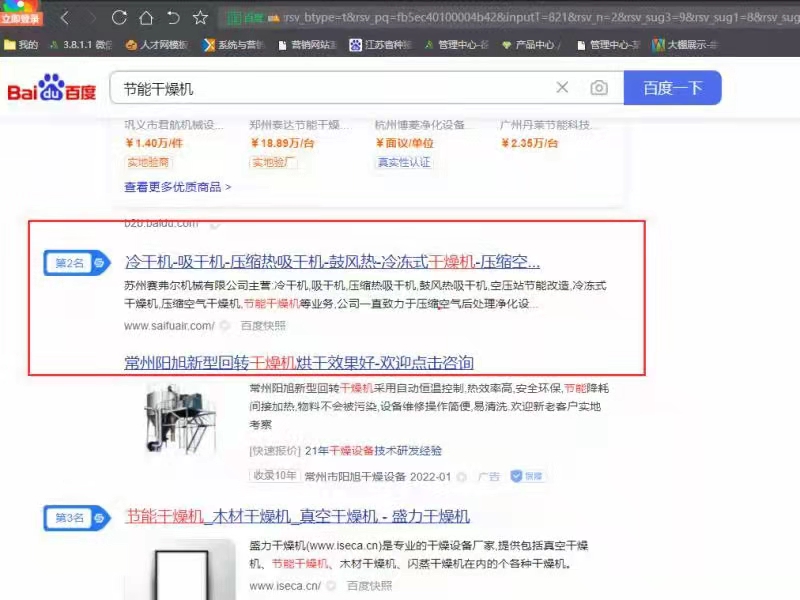
Task: Open image search via the camera icon
Action: tap(599, 88)
